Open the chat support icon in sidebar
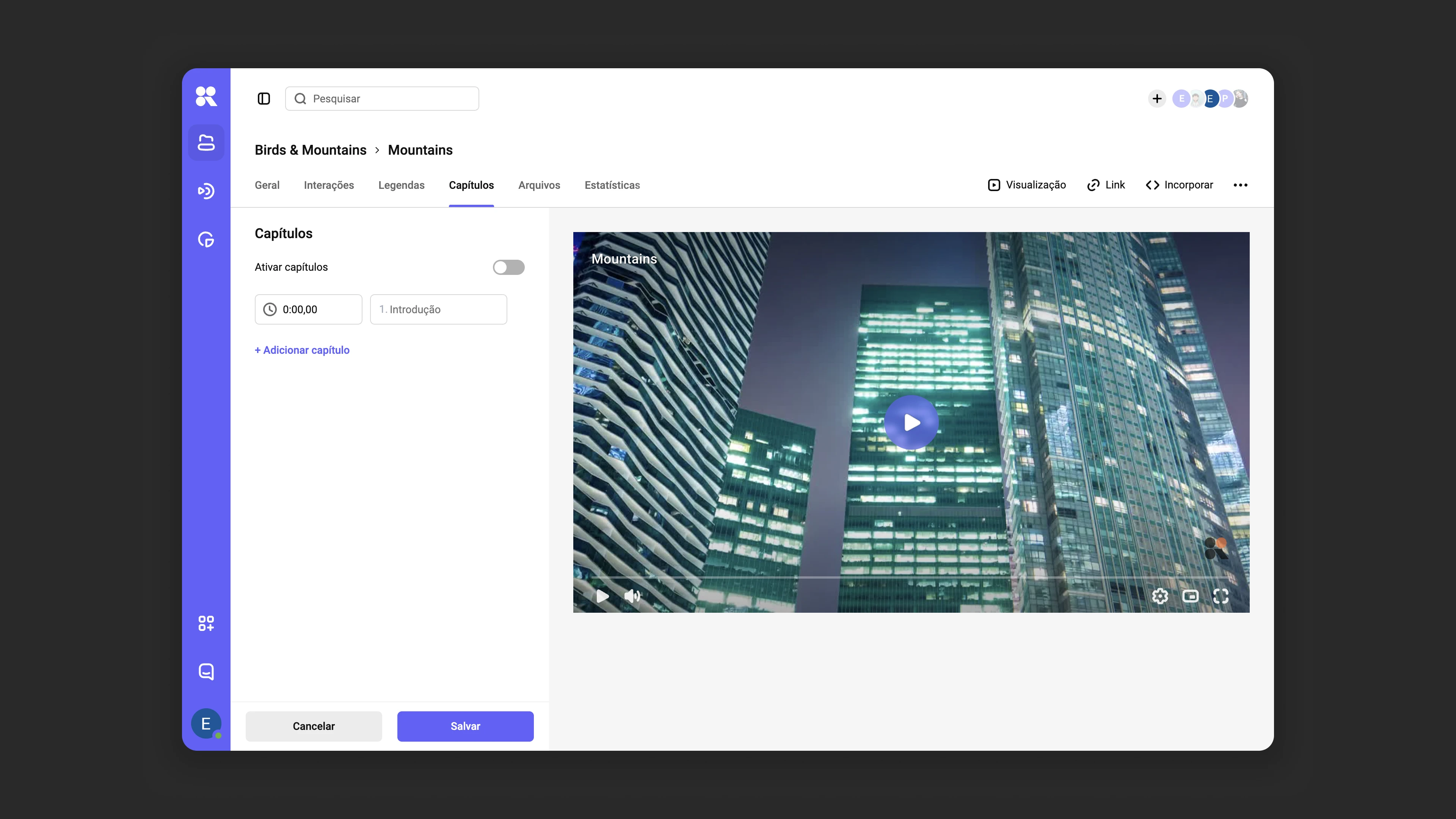This screenshot has width=1456, height=819. [206, 672]
